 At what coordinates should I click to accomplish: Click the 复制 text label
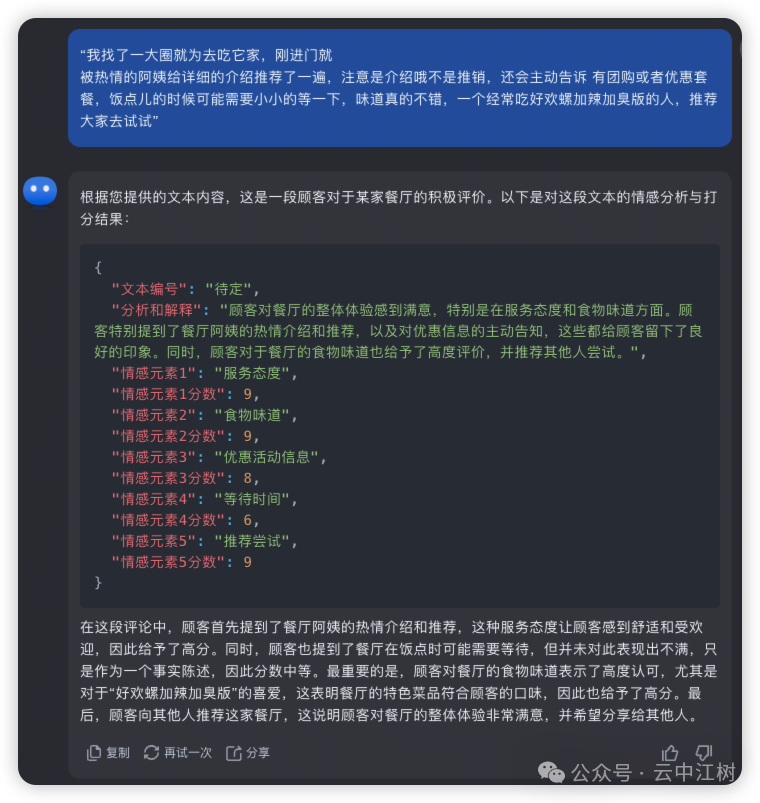[x=118, y=753]
